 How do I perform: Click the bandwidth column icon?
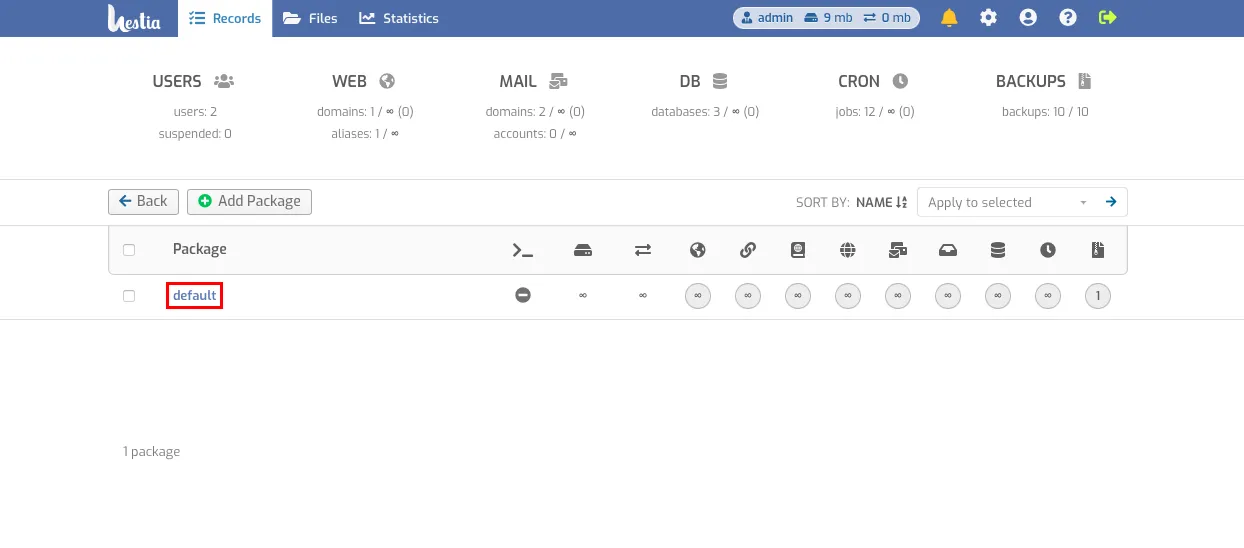tap(643, 250)
